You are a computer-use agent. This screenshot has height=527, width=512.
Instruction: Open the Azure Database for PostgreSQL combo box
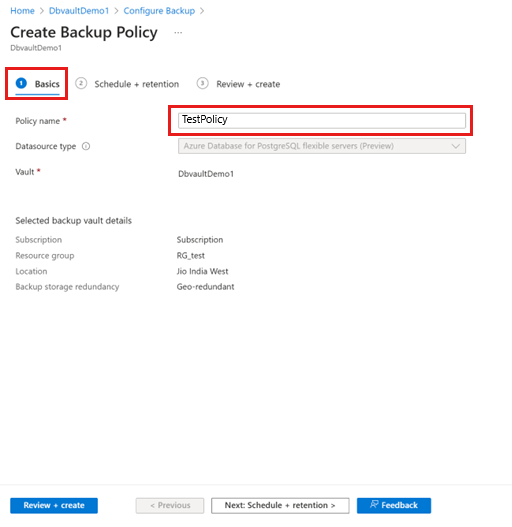(322, 146)
